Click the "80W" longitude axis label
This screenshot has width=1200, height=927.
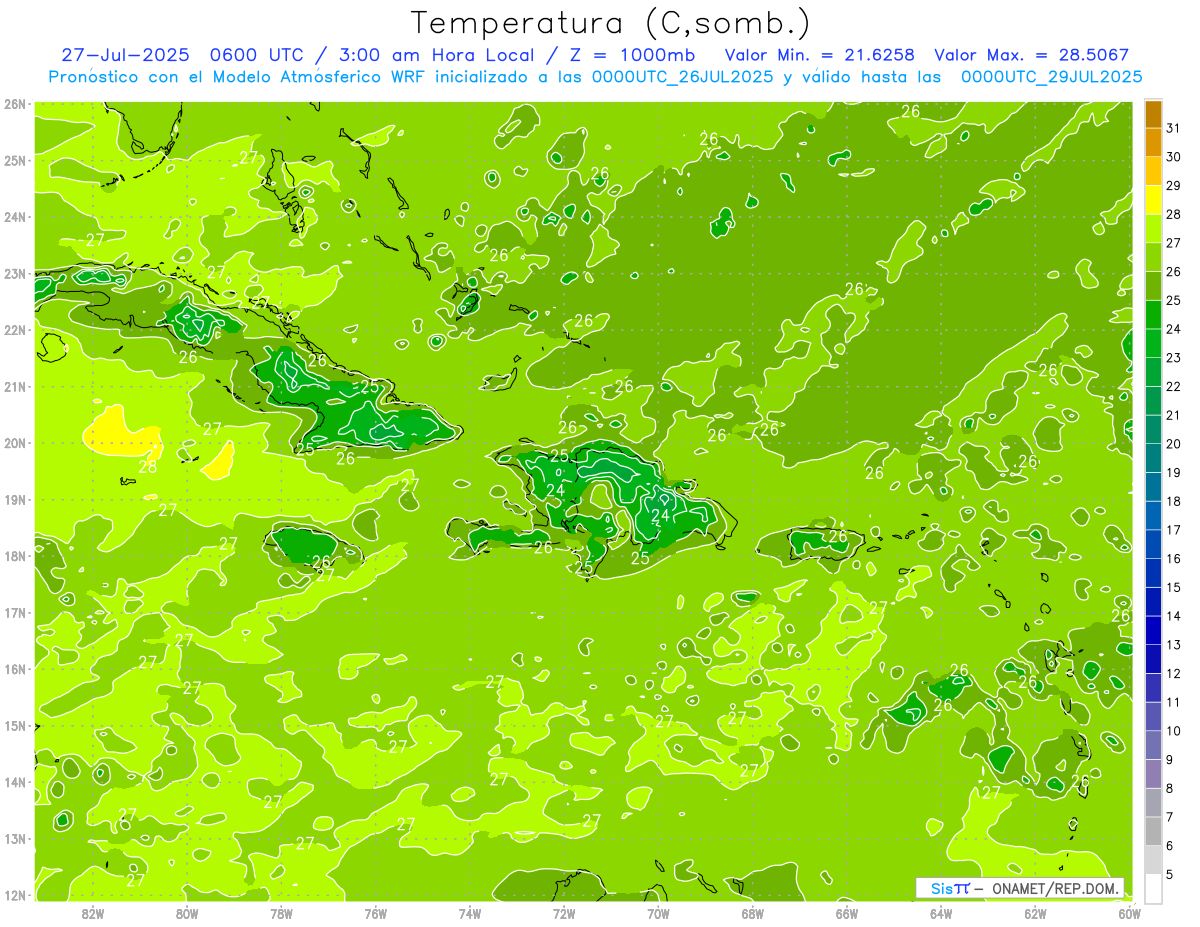point(187,913)
